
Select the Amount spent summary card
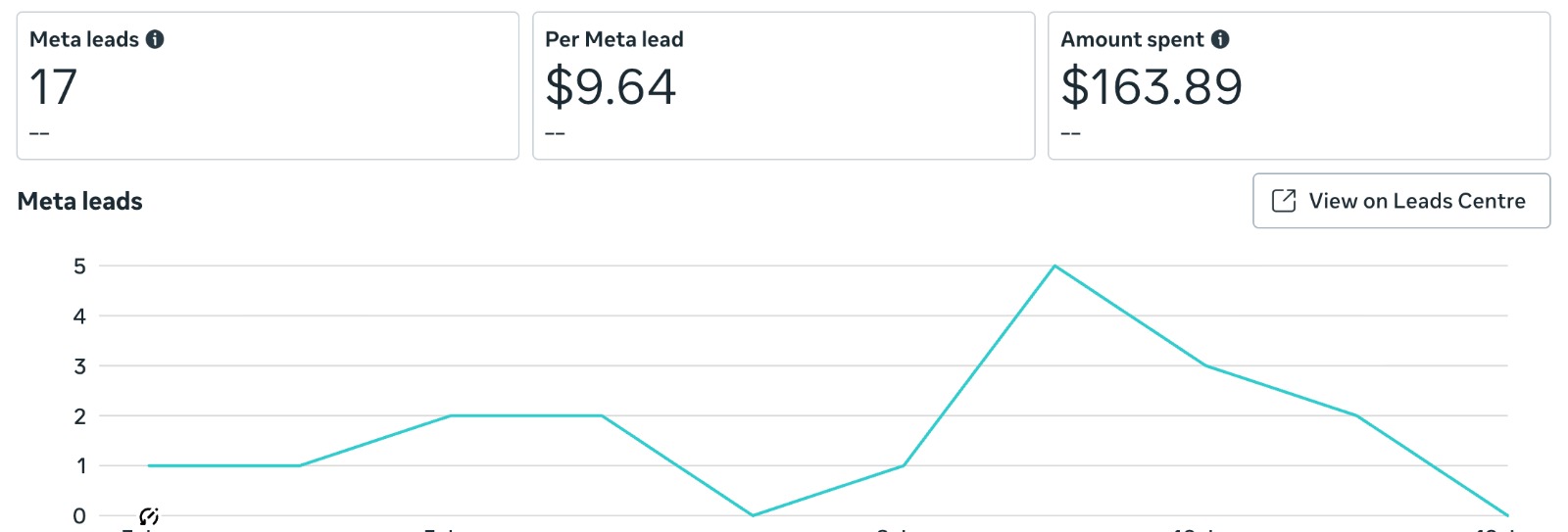1298,86
